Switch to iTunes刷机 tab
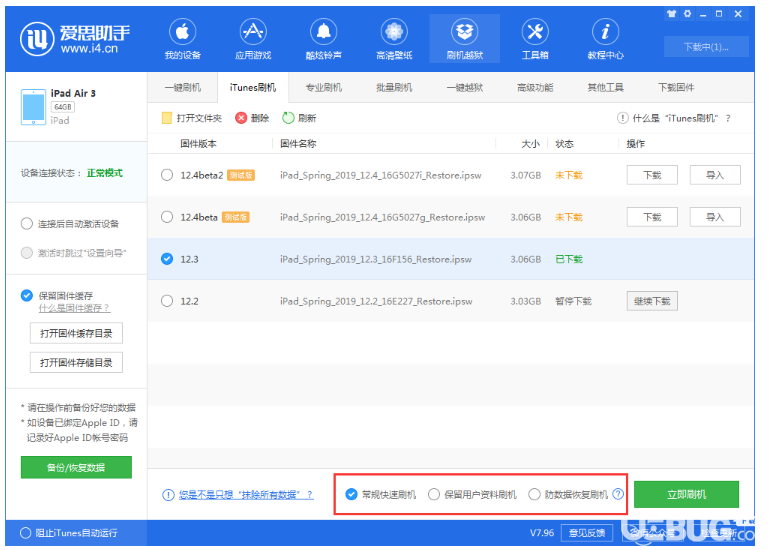 pos(253,87)
